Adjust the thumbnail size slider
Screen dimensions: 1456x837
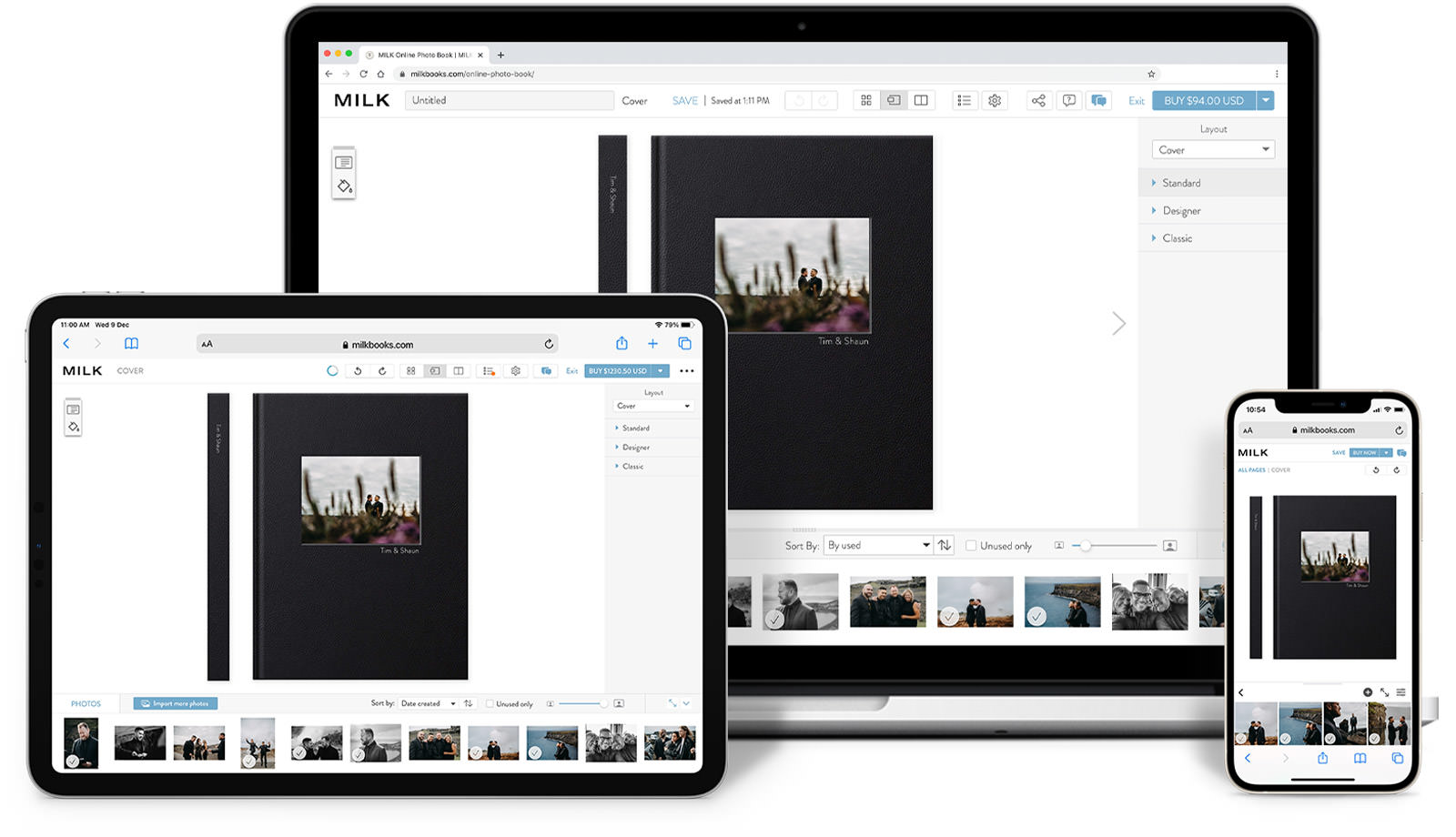(1086, 547)
